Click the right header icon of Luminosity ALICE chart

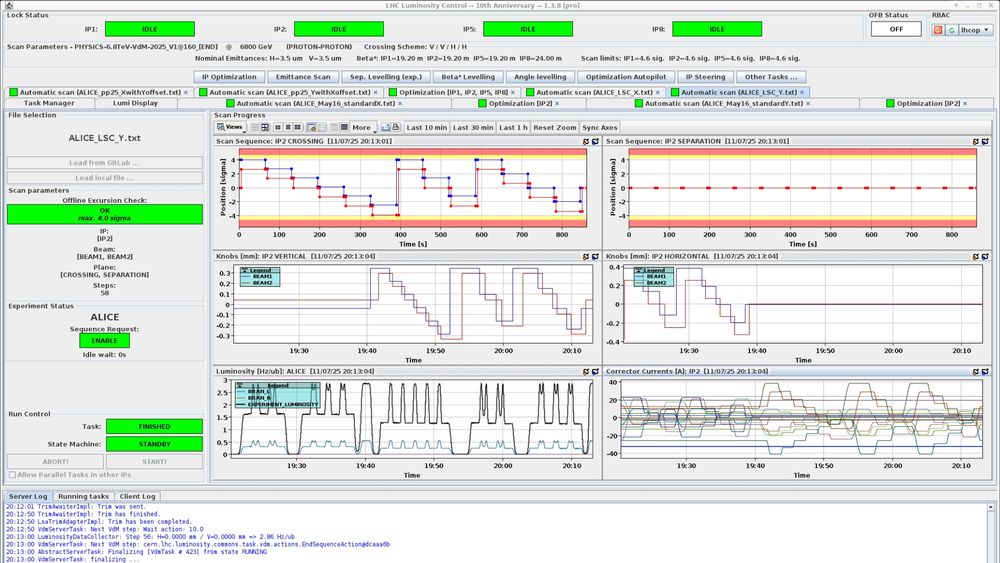(x=594, y=371)
